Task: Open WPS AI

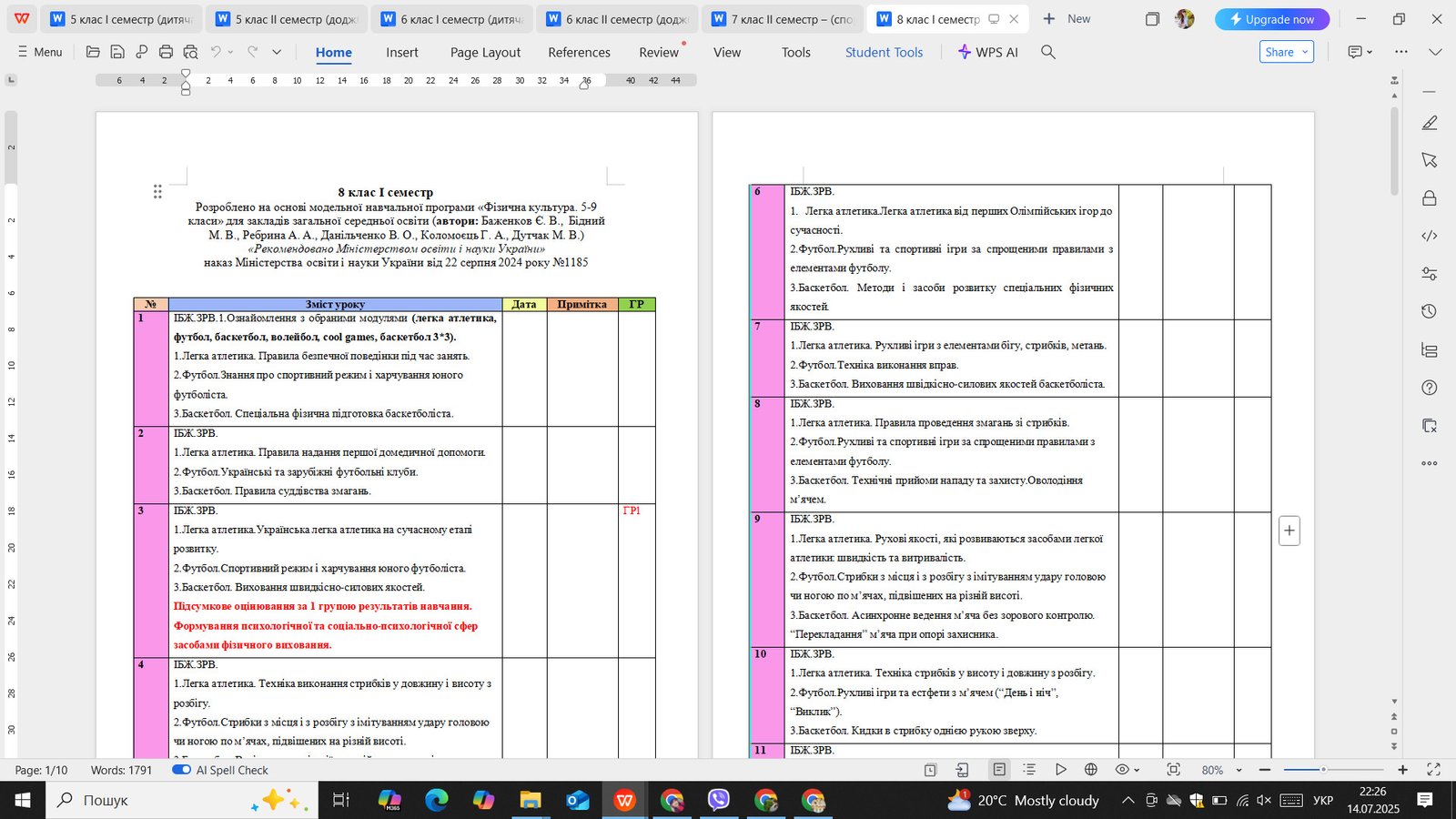Action: tap(988, 52)
